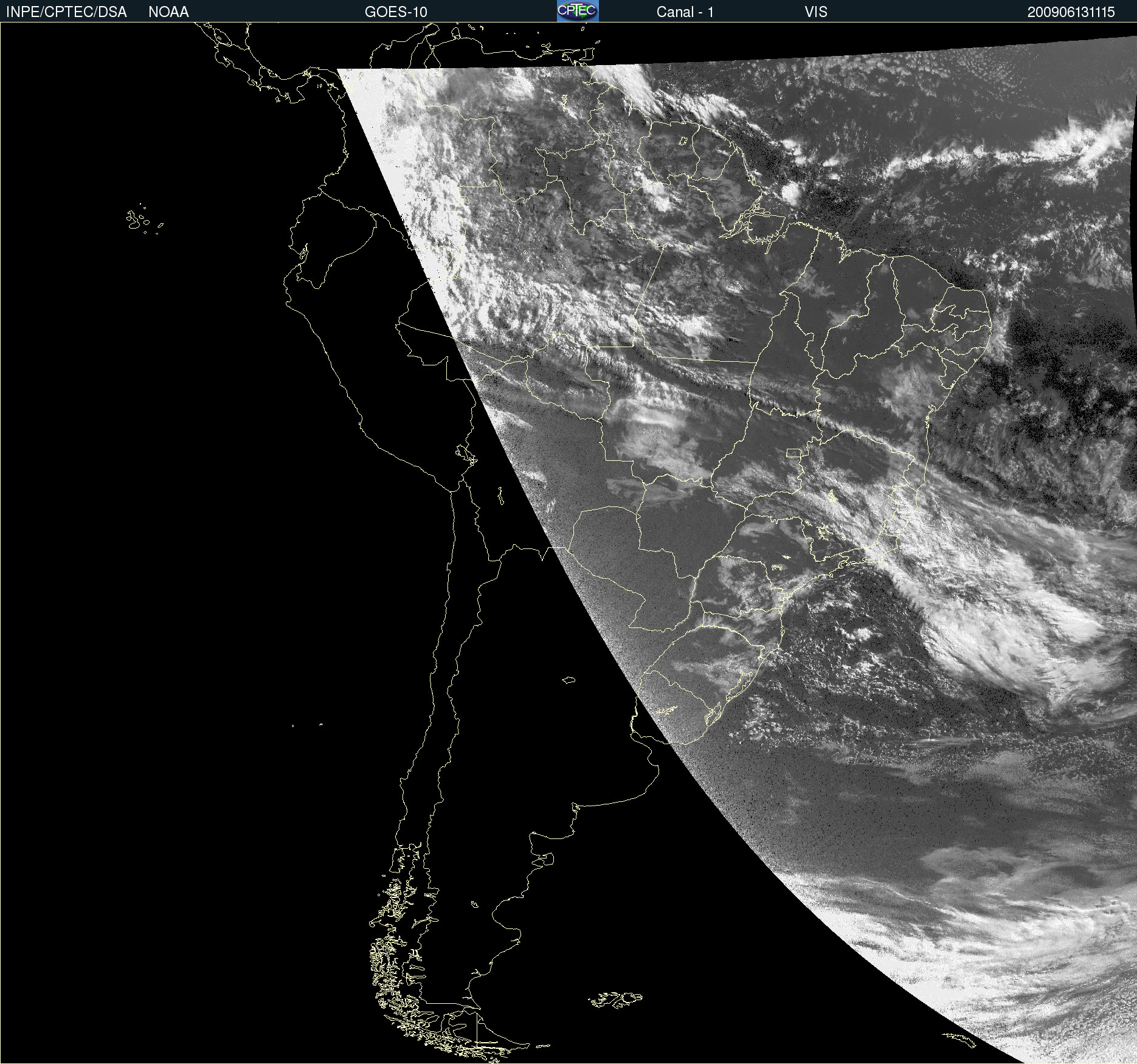Click the CPTEC logo in header
The image size is (1137, 1064).
[x=578, y=11]
